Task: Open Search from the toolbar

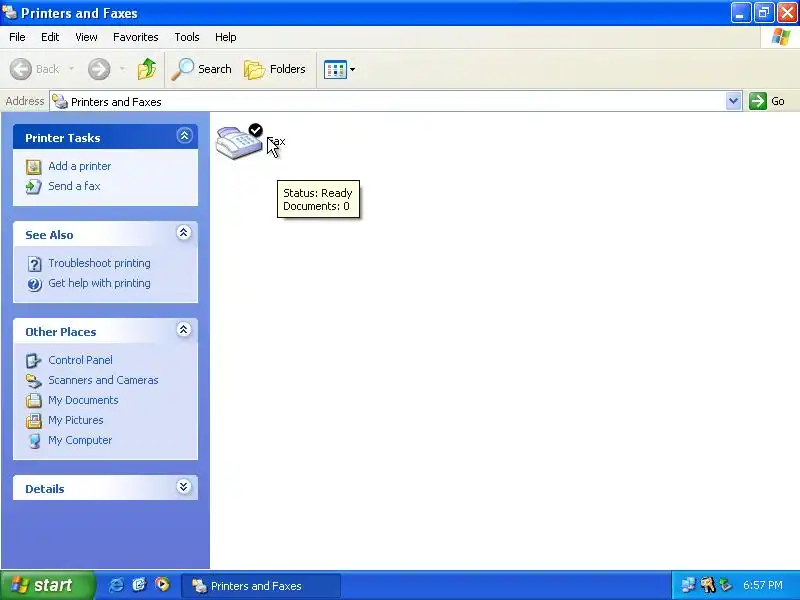Action: (x=201, y=69)
